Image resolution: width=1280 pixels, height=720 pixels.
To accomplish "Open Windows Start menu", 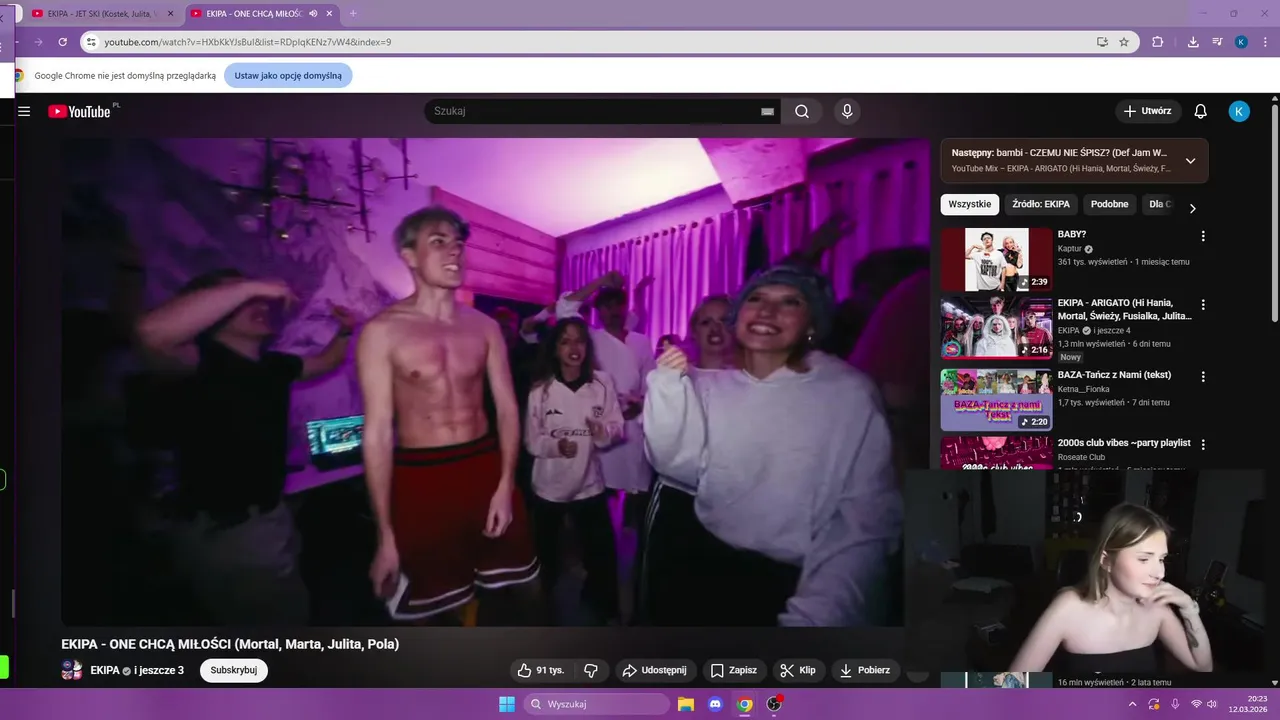I will pos(507,704).
